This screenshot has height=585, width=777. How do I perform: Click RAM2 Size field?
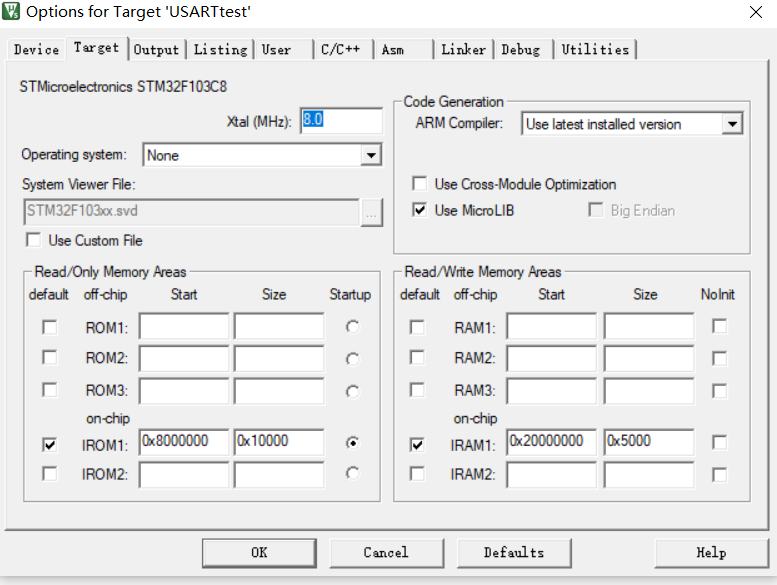click(649, 359)
